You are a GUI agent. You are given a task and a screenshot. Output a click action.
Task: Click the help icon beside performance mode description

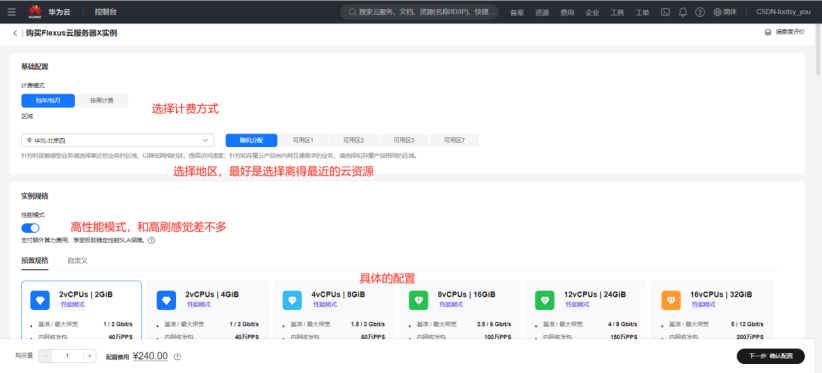click(x=152, y=240)
